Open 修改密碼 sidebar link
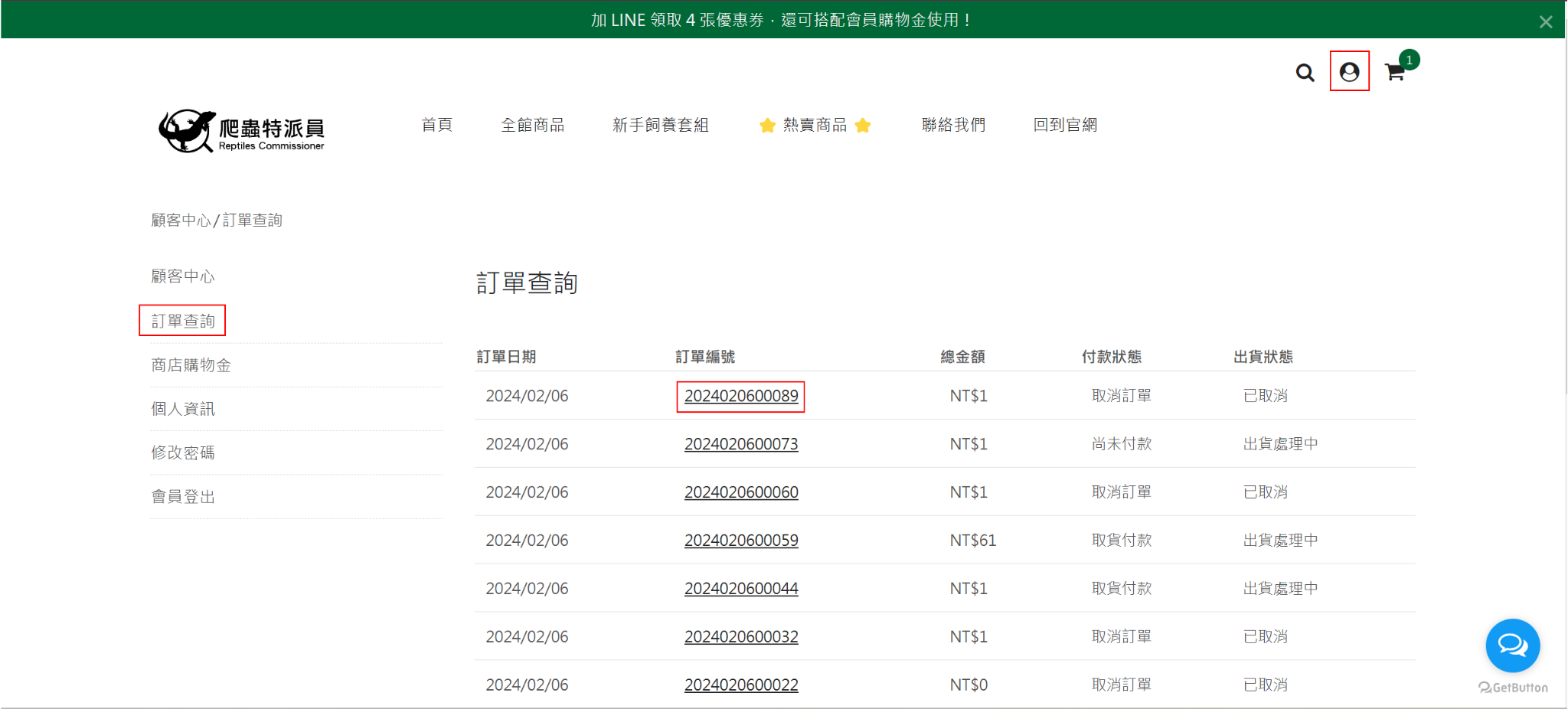 (183, 453)
